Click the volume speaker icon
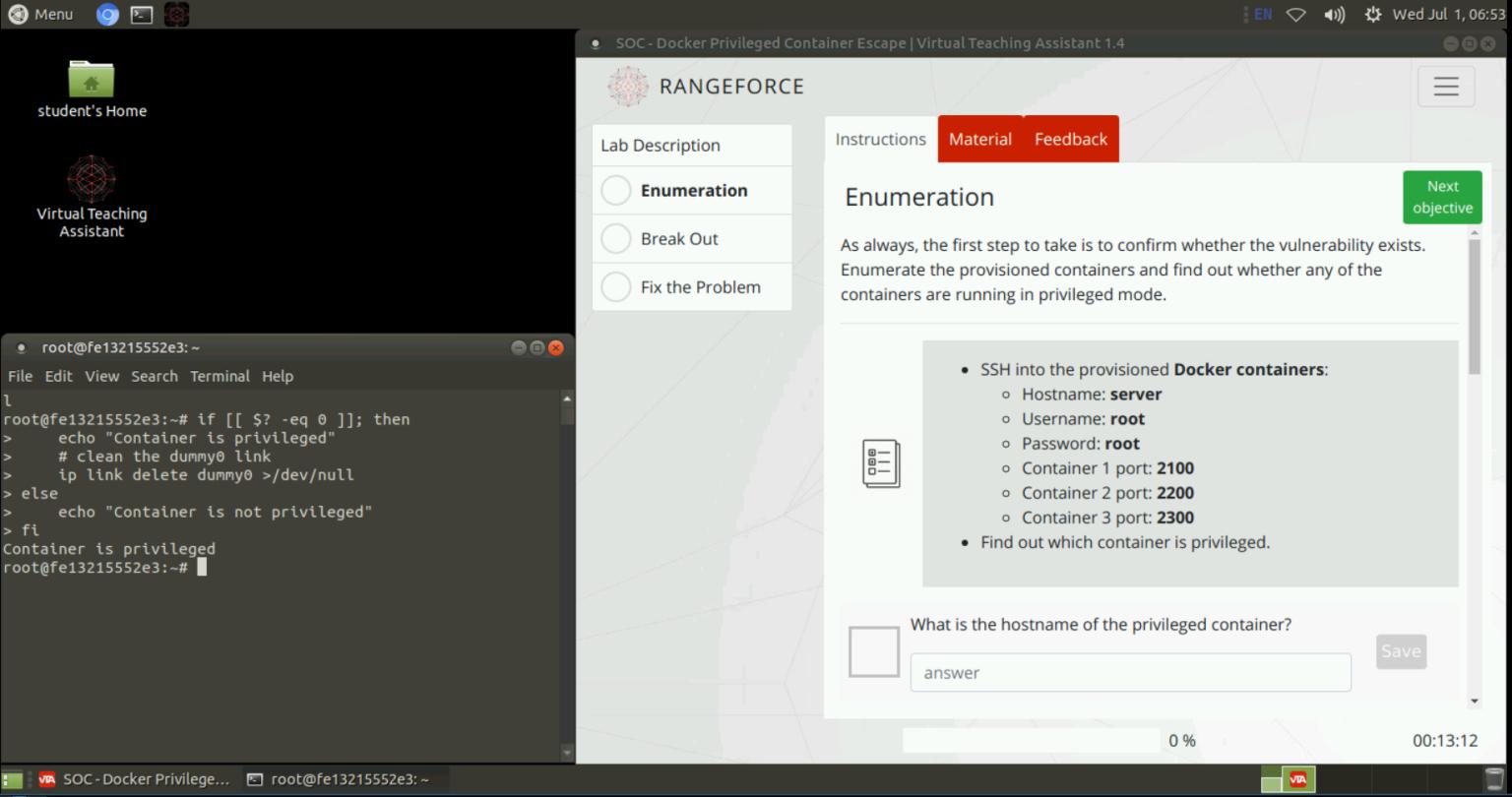Screen dimensions: 1512x797 1334,14
